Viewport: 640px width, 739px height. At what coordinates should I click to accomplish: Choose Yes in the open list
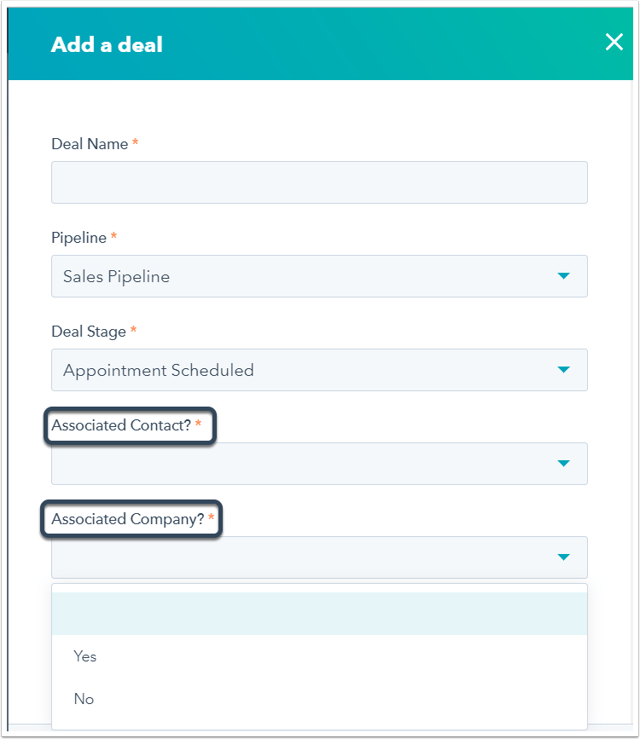tap(85, 656)
